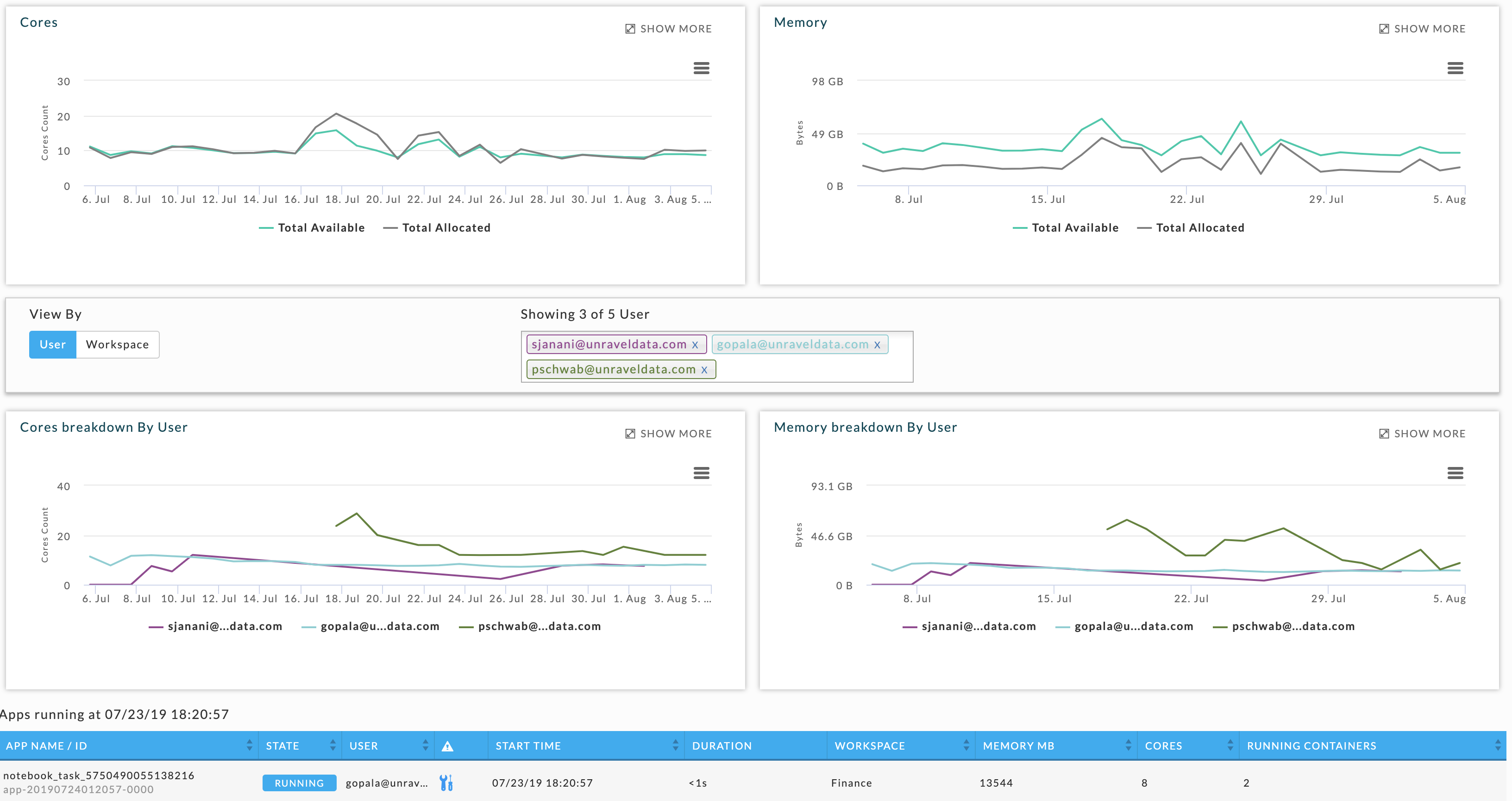Click Show More expand icon in Memory panel

(x=1383, y=29)
